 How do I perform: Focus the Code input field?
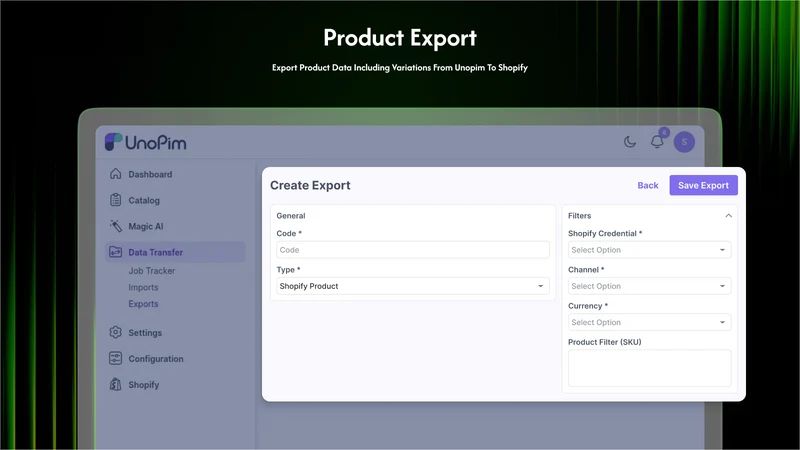pos(413,250)
